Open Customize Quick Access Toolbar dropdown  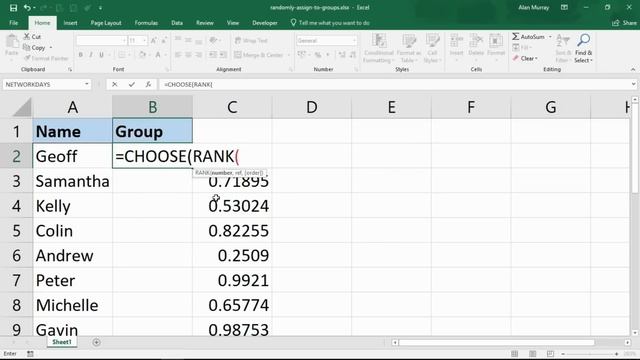(100, 8)
